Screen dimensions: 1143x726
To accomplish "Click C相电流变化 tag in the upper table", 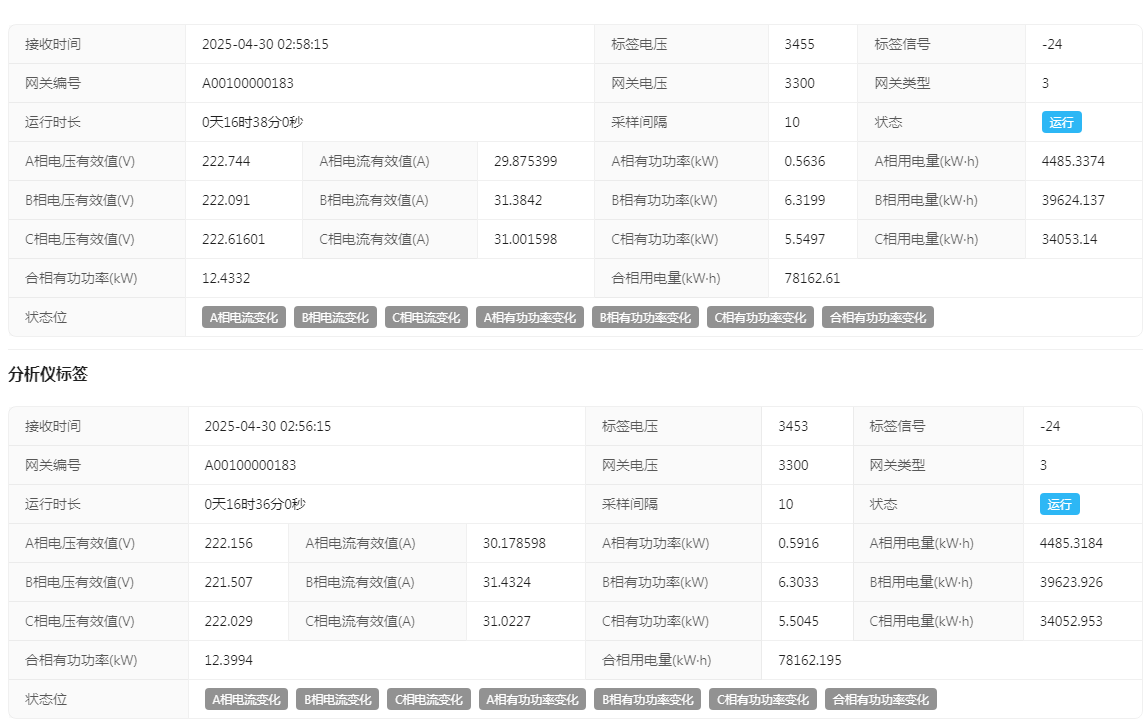I will (426, 318).
